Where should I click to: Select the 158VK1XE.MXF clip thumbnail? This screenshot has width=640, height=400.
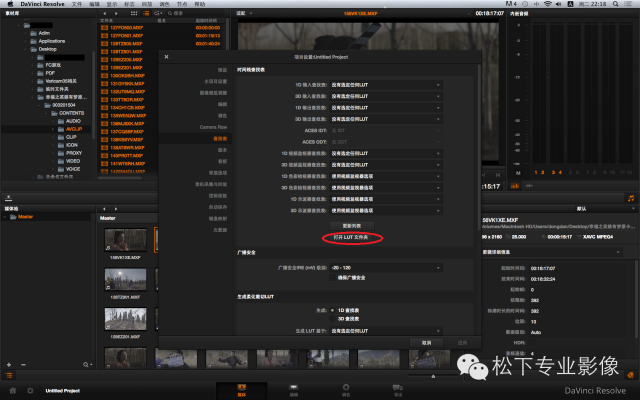(125, 240)
